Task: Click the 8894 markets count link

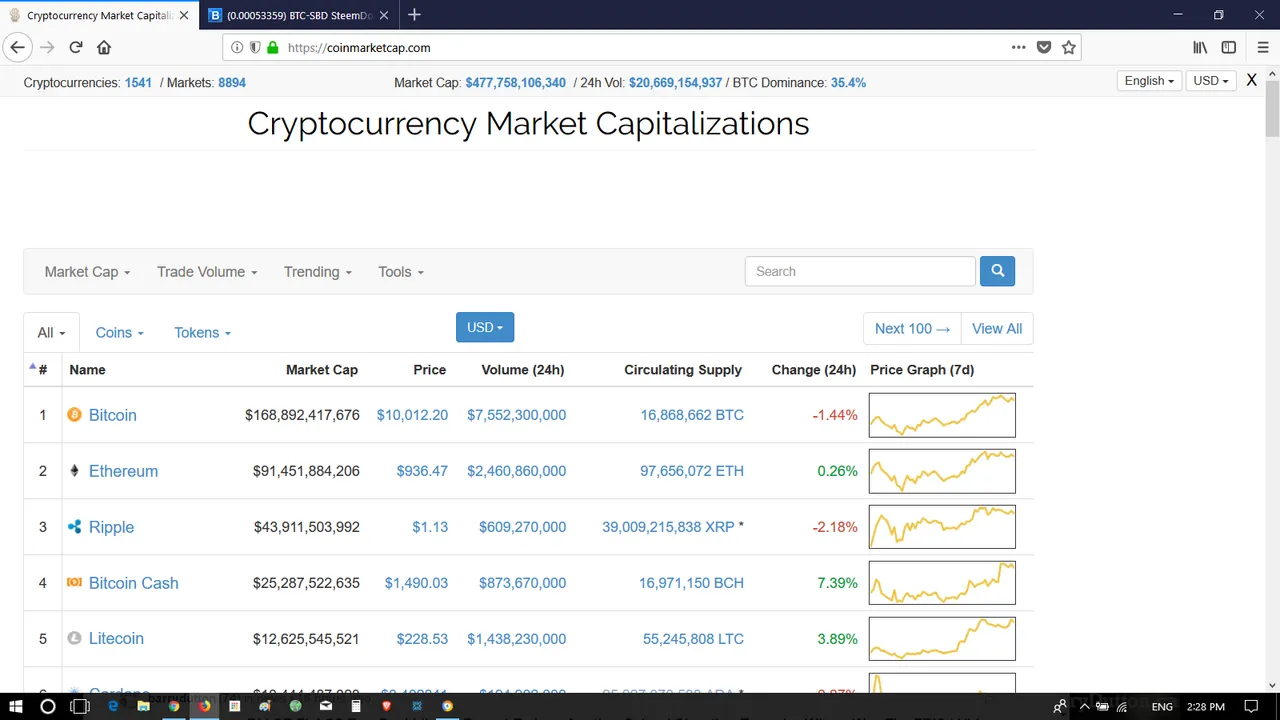Action: [232, 83]
